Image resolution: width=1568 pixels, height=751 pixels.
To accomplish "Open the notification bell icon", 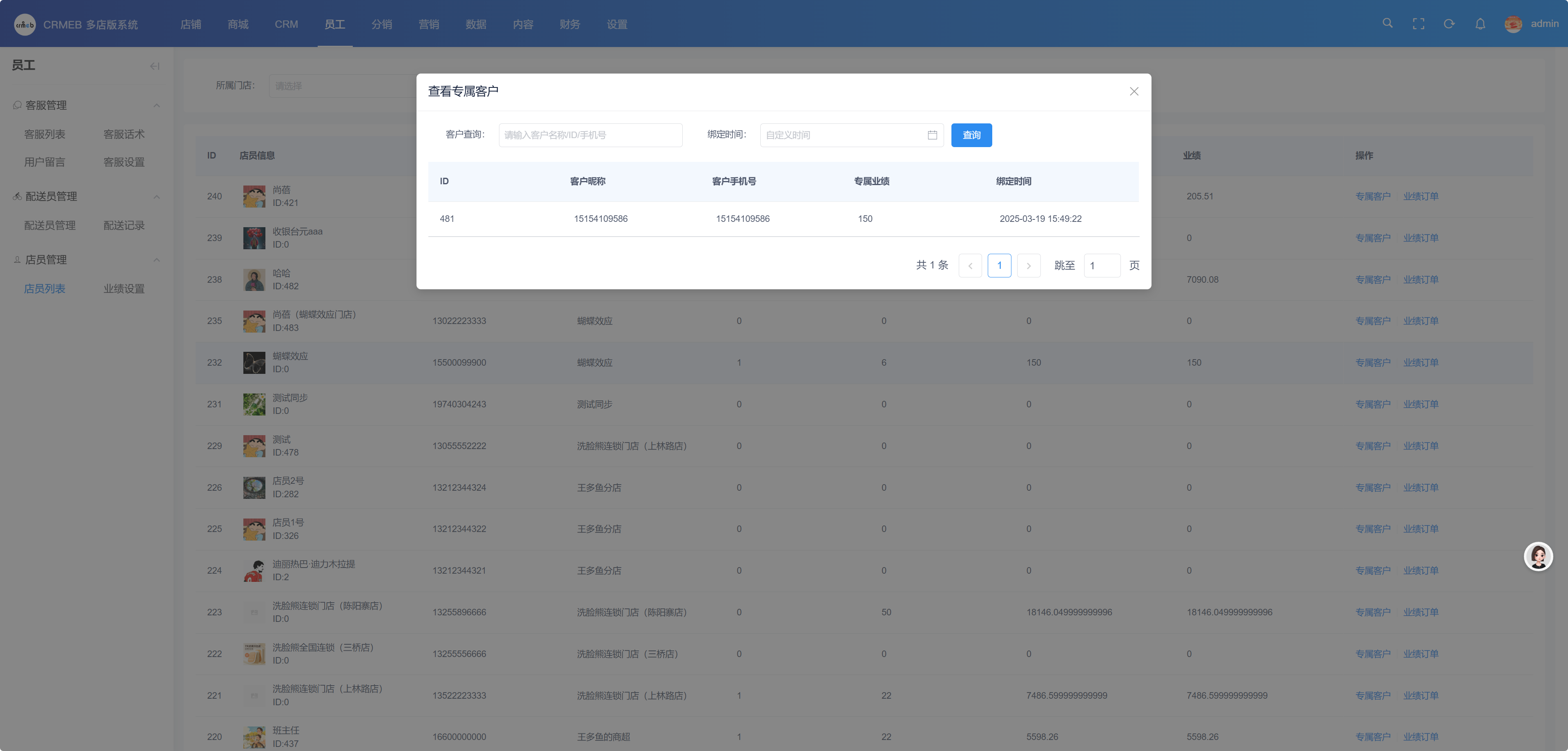I will tap(1480, 24).
